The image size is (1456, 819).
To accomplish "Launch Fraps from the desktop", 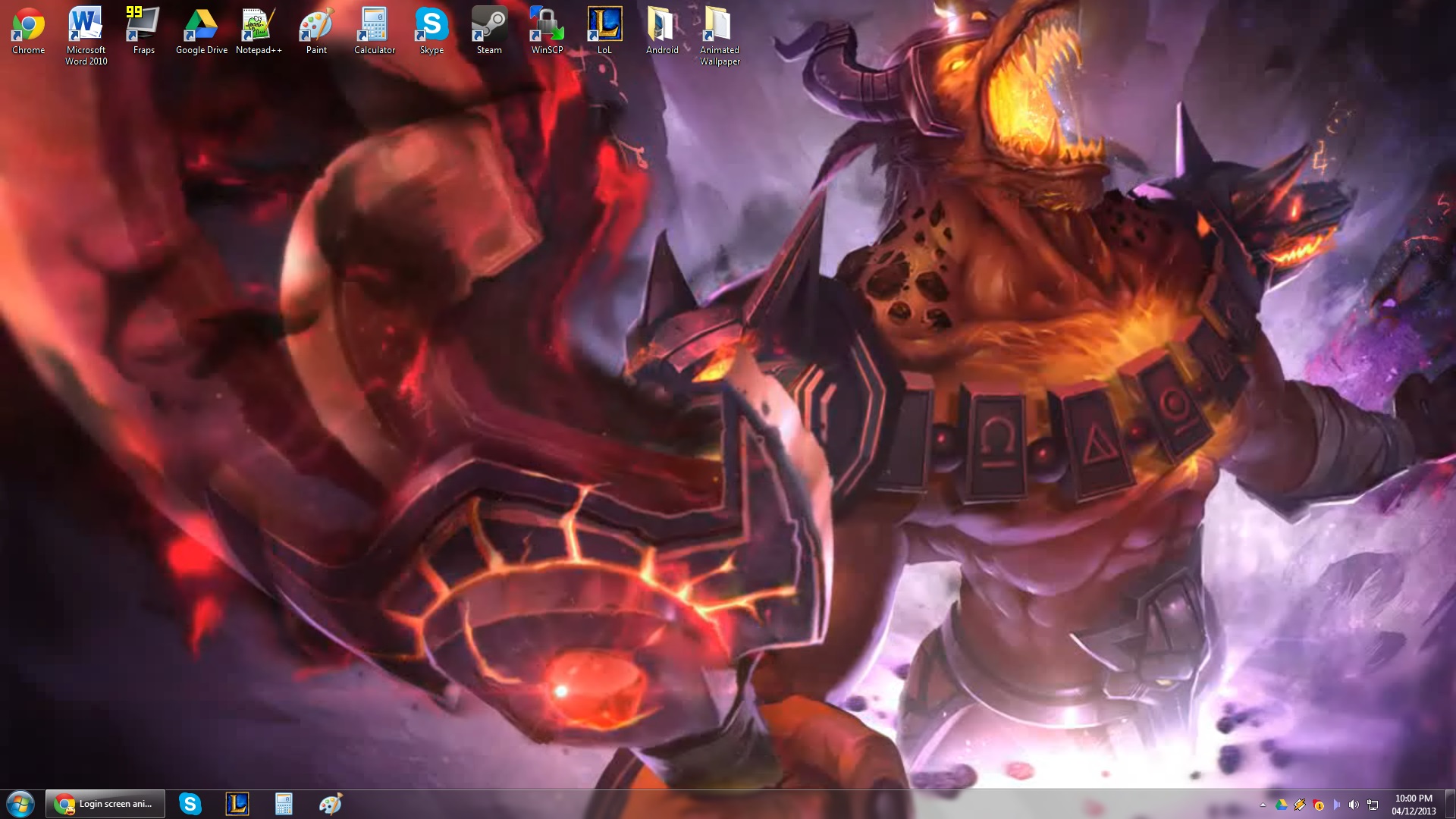I will [143, 23].
